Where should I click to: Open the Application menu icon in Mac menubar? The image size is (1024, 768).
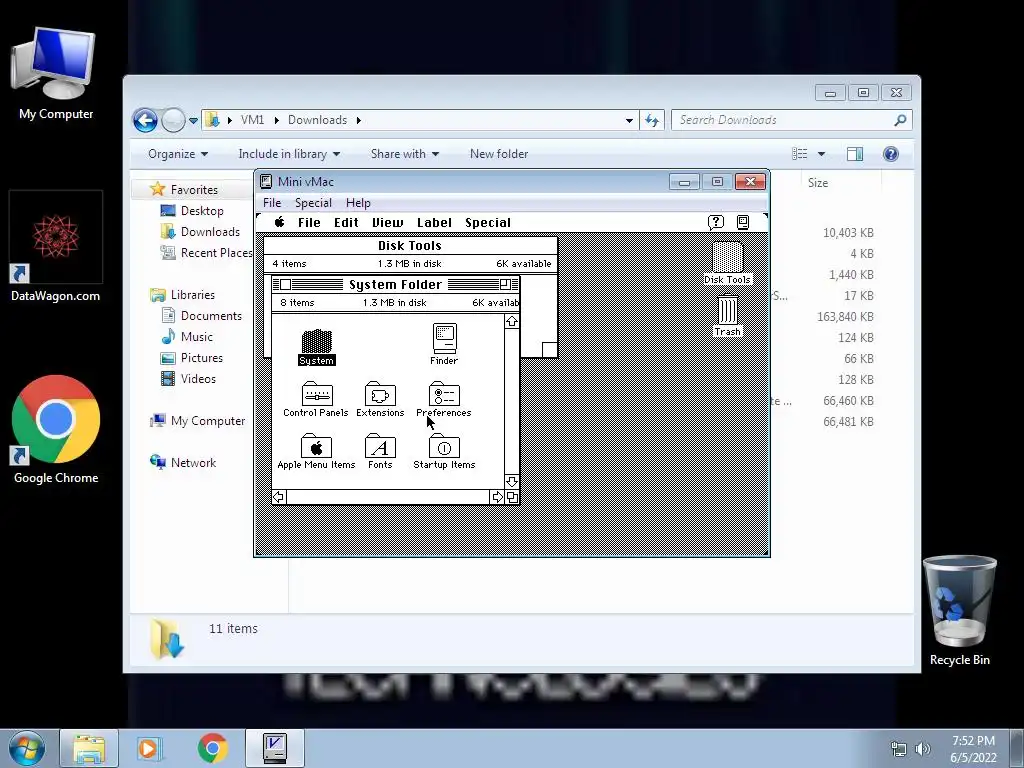743,222
